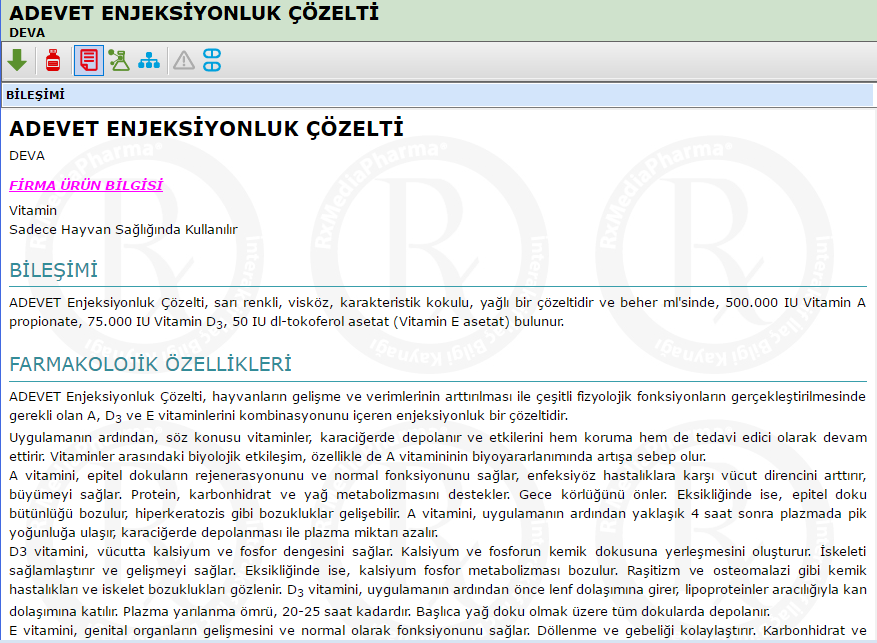Click the Vitamin category text
Image resolution: width=877 pixels, height=643 pixels.
tap(33, 210)
